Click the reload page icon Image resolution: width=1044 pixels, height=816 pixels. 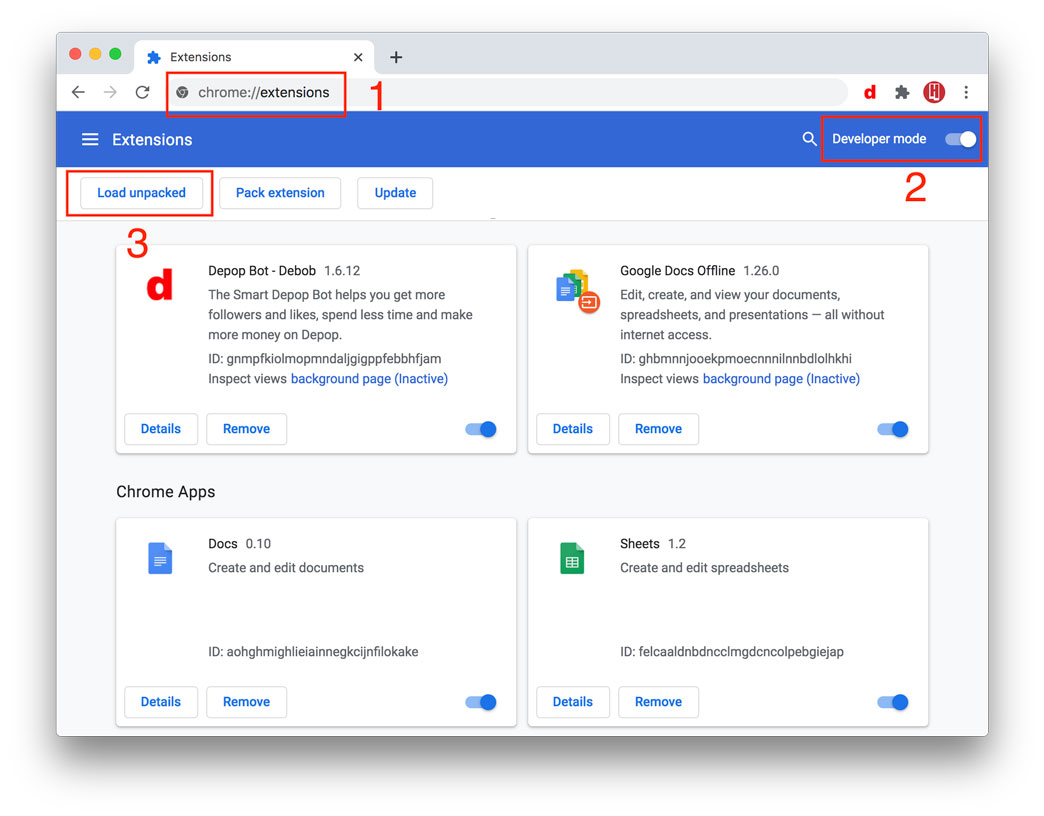point(142,92)
